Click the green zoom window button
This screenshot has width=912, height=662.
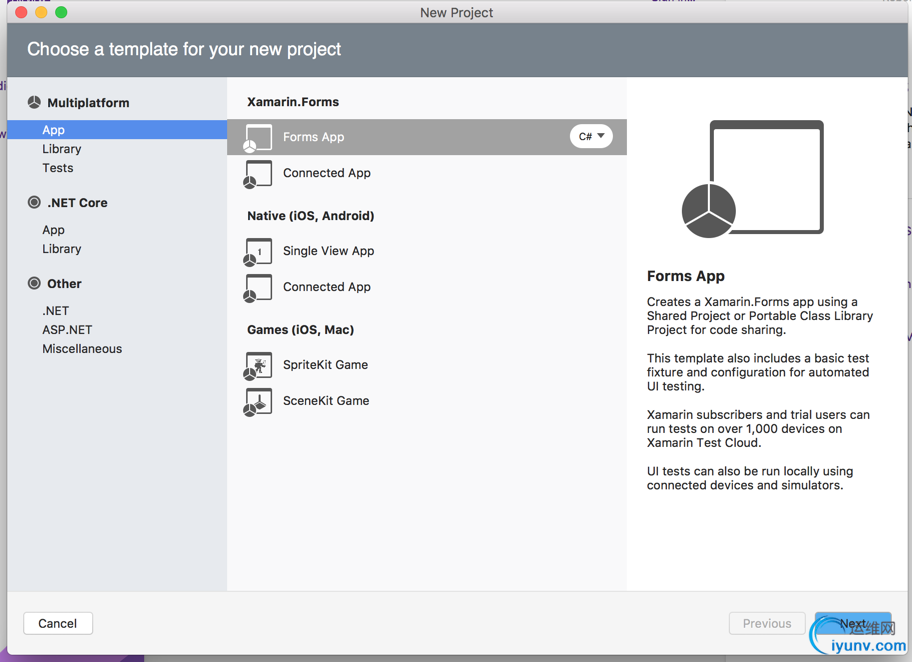pos(61,12)
